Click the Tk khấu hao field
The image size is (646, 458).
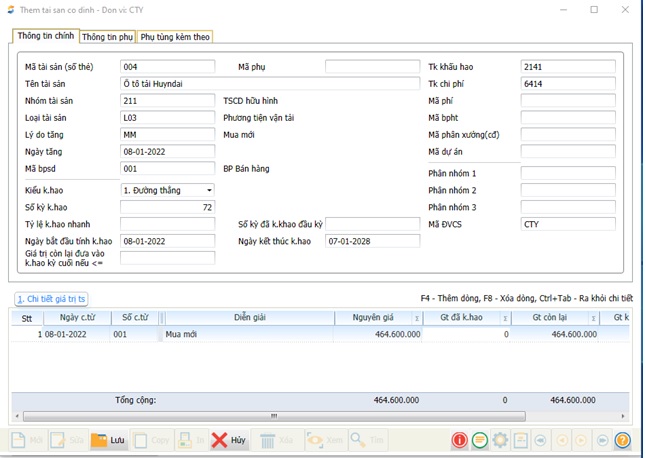(568, 67)
